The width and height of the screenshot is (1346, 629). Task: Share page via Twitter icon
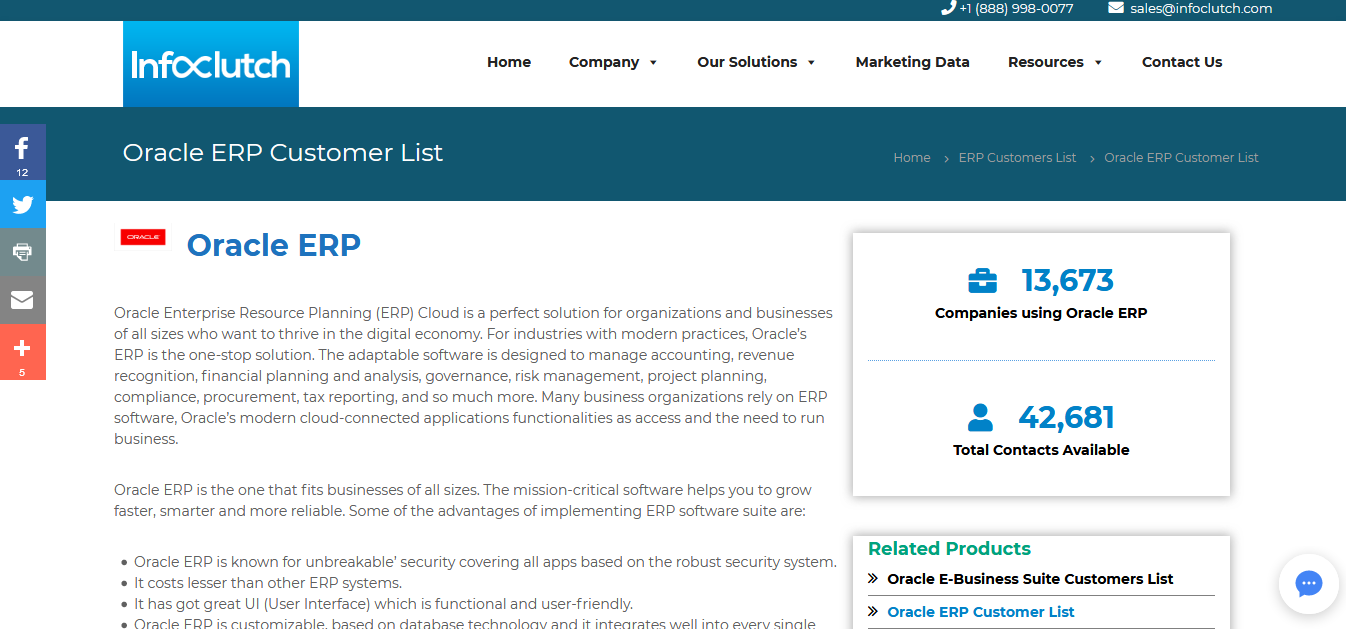coord(22,205)
